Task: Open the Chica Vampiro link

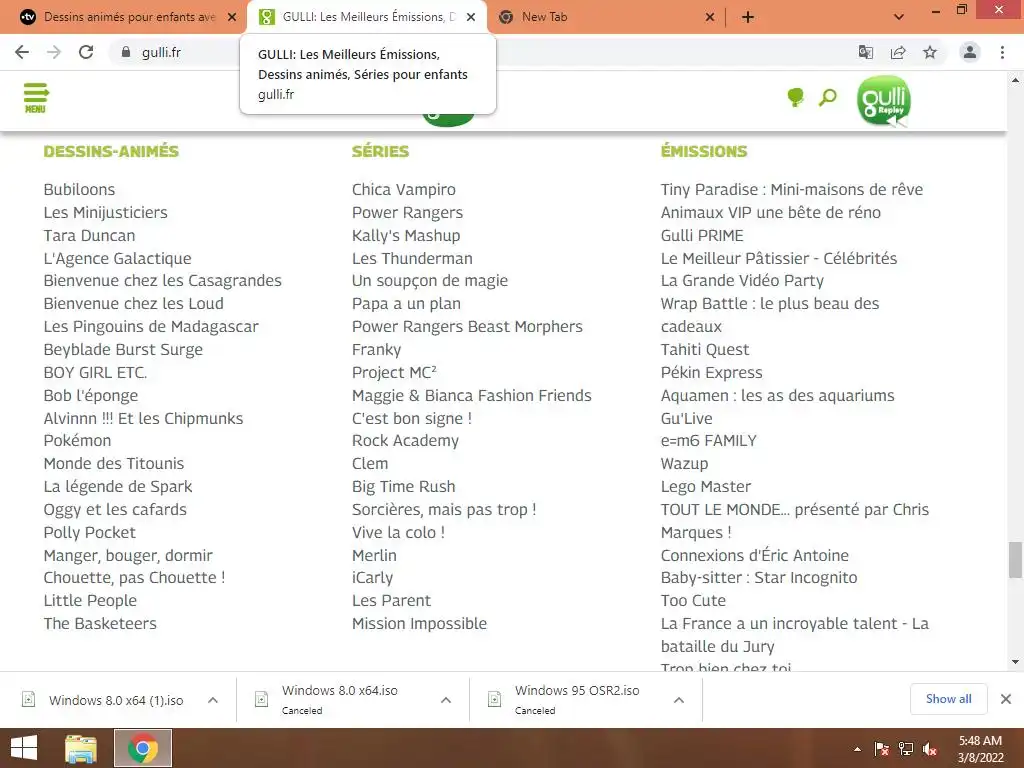Action: 404,189
